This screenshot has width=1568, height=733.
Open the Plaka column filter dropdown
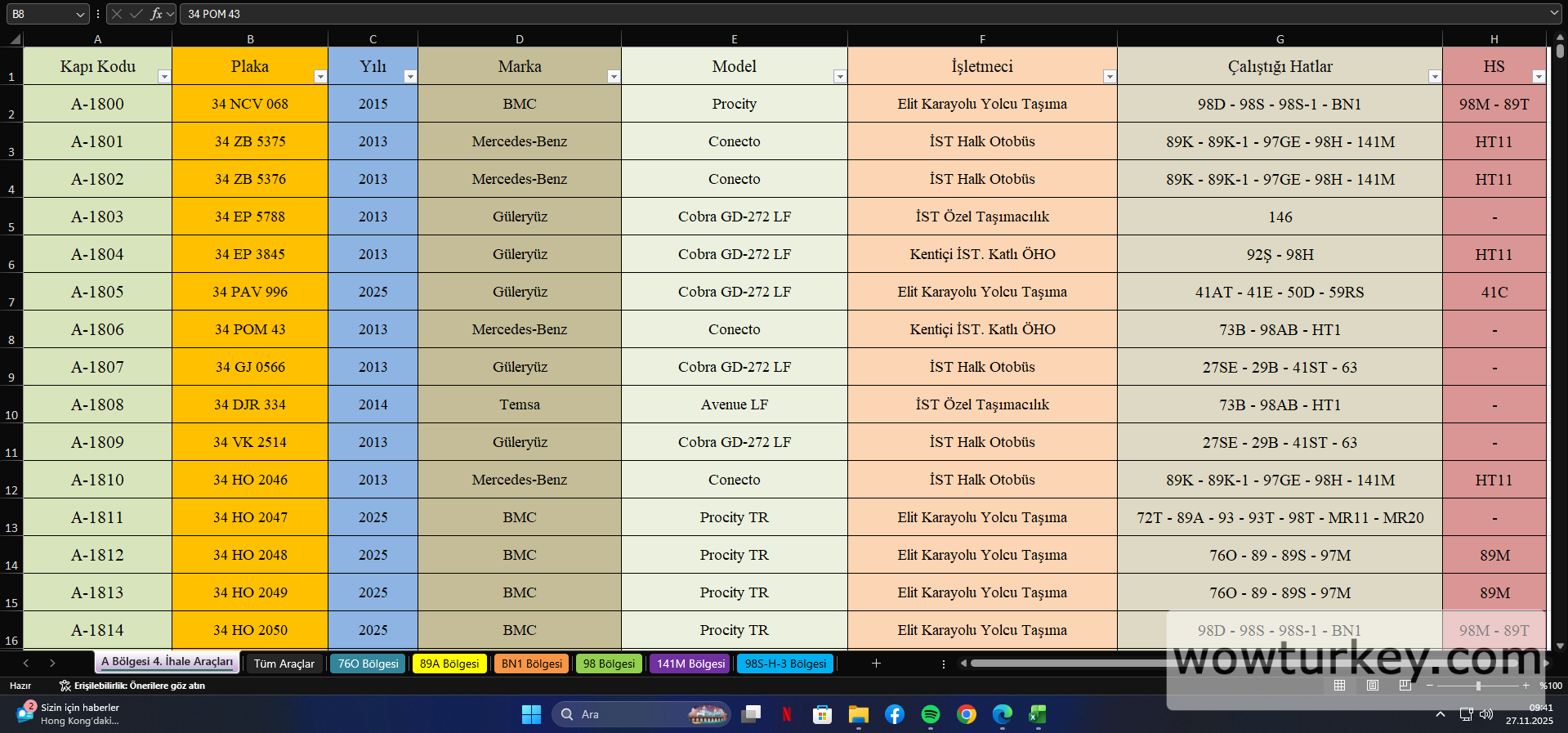coord(320,77)
